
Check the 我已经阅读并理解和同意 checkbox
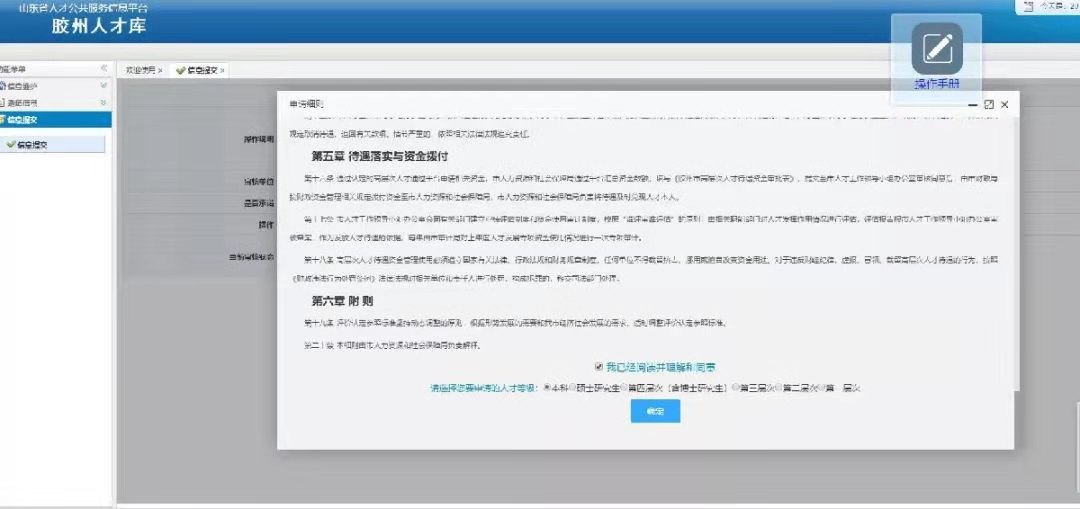tap(599, 367)
